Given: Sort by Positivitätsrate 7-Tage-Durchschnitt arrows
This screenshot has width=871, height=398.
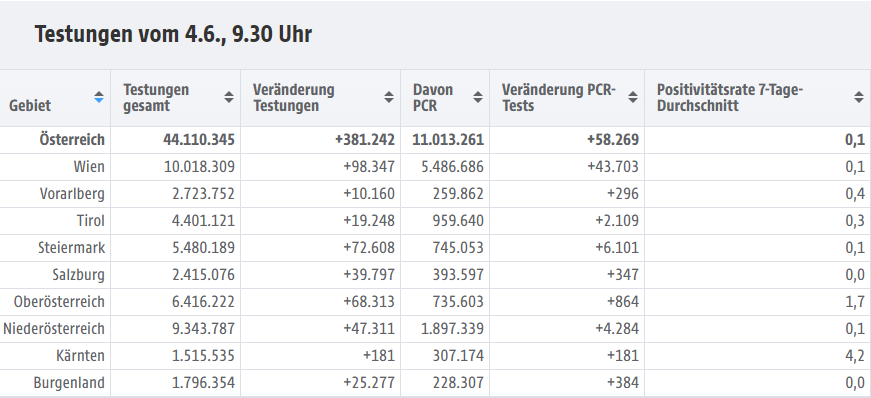Looking at the screenshot, I should click(x=859, y=97).
